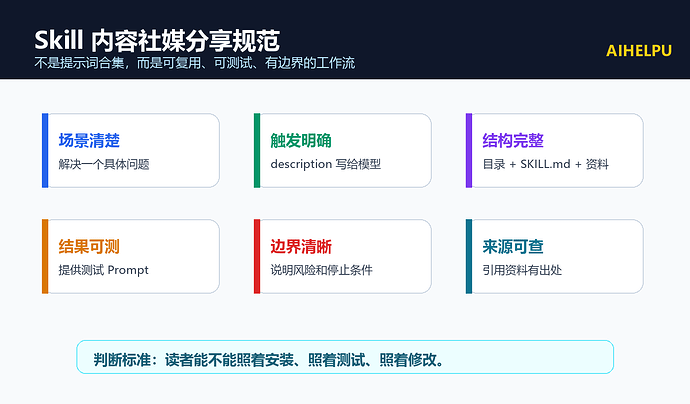The image size is (690, 404).
Task: Click the "判断标准" summary sentence
Action: tap(269, 360)
